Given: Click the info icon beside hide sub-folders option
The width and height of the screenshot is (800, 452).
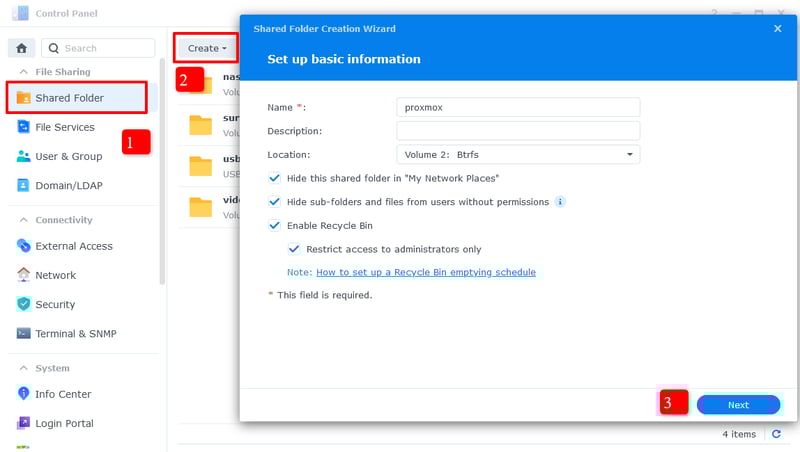Looking at the screenshot, I should tap(560, 202).
